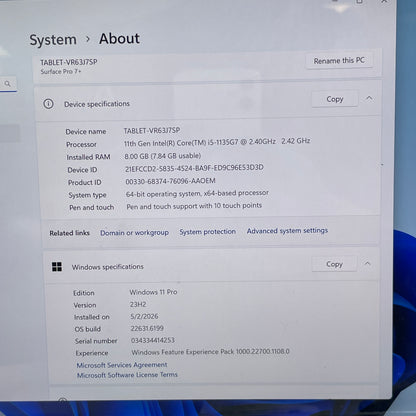Select the Product ID value 00330-68374-76096-AAOEM
This screenshot has width=416, height=416.
[x=170, y=181]
